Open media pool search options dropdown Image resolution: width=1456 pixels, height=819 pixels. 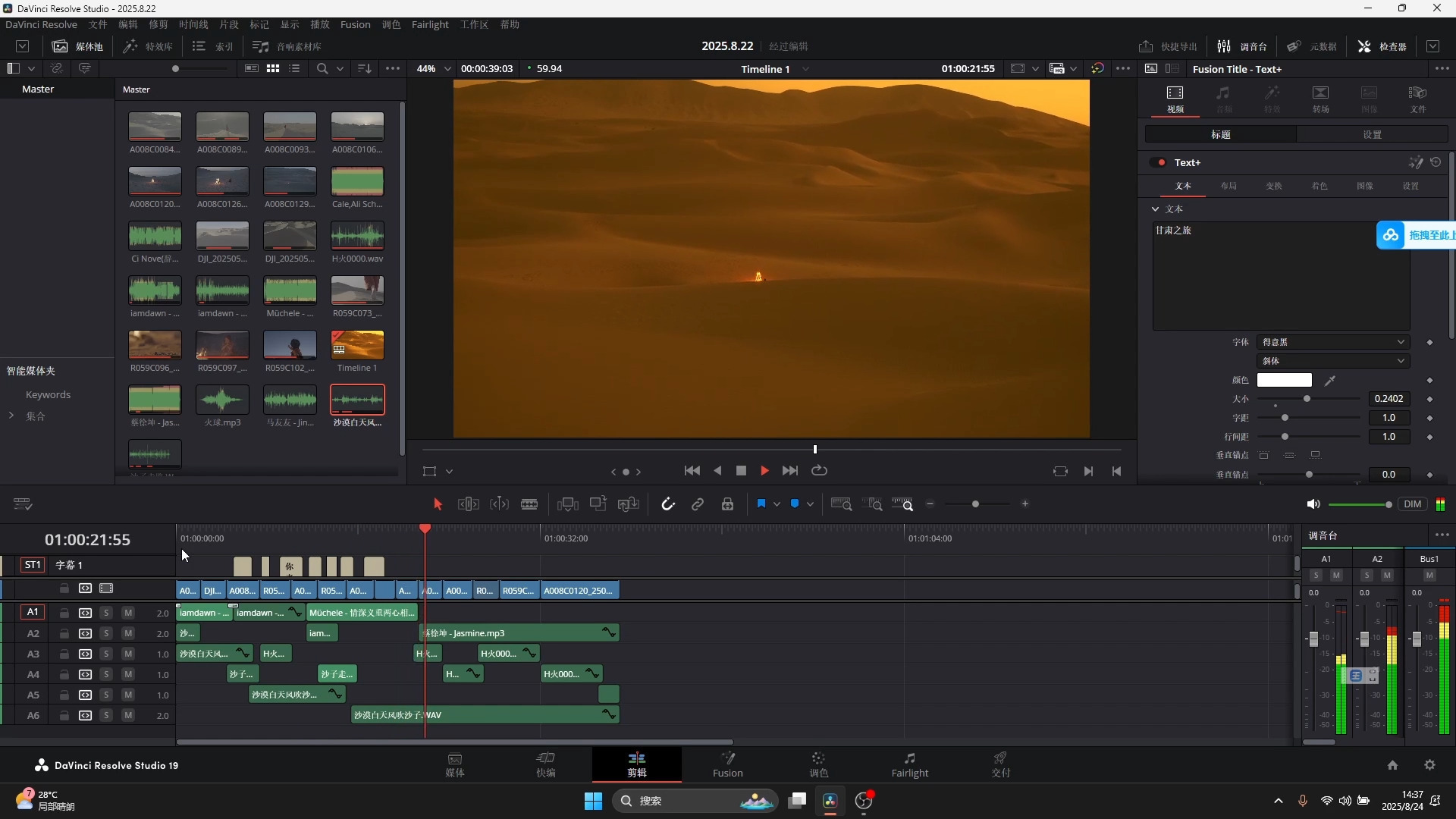coord(340,68)
